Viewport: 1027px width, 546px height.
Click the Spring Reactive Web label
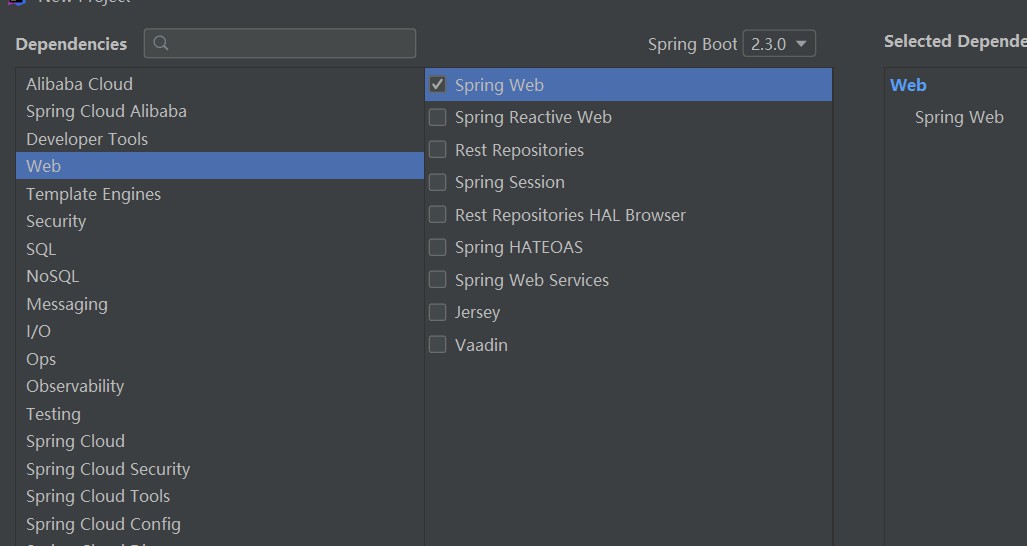[533, 117]
